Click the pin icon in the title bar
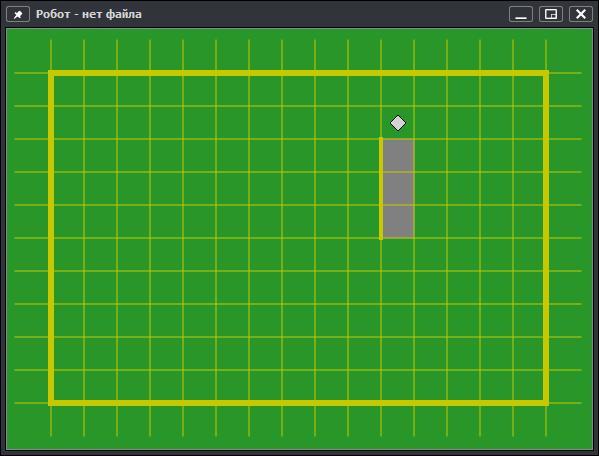This screenshot has width=599, height=456. pyautogui.click(x=18, y=15)
